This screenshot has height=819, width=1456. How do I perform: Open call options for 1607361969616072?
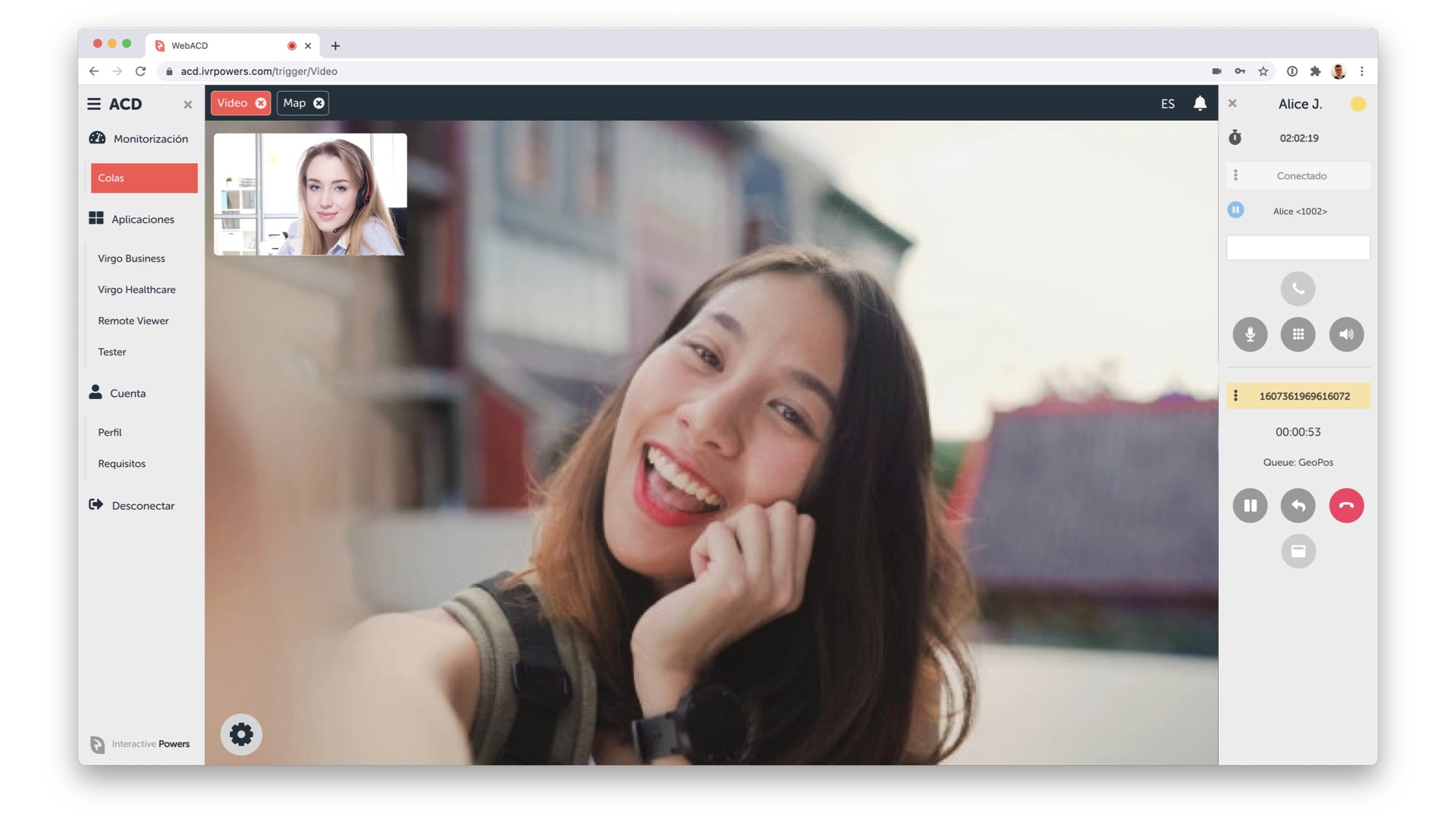(x=1236, y=396)
